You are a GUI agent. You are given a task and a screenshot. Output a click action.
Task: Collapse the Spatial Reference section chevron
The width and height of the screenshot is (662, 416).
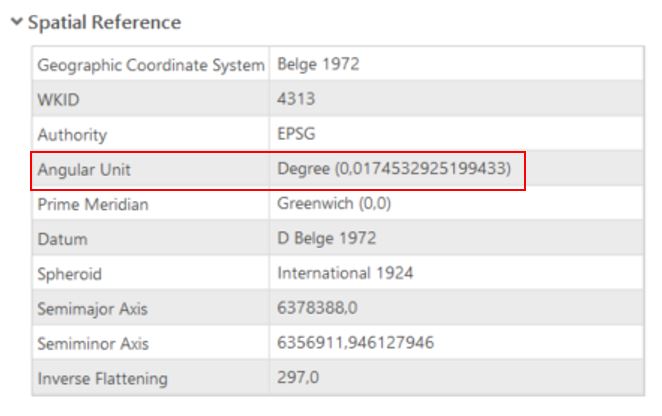pyautogui.click(x=17, y=22)
